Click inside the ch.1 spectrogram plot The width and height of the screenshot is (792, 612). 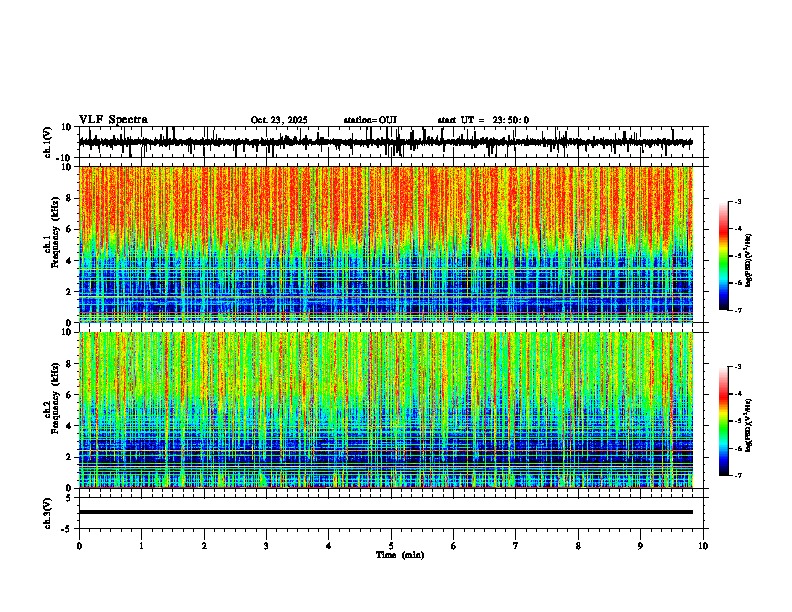(x=386, y=244)
